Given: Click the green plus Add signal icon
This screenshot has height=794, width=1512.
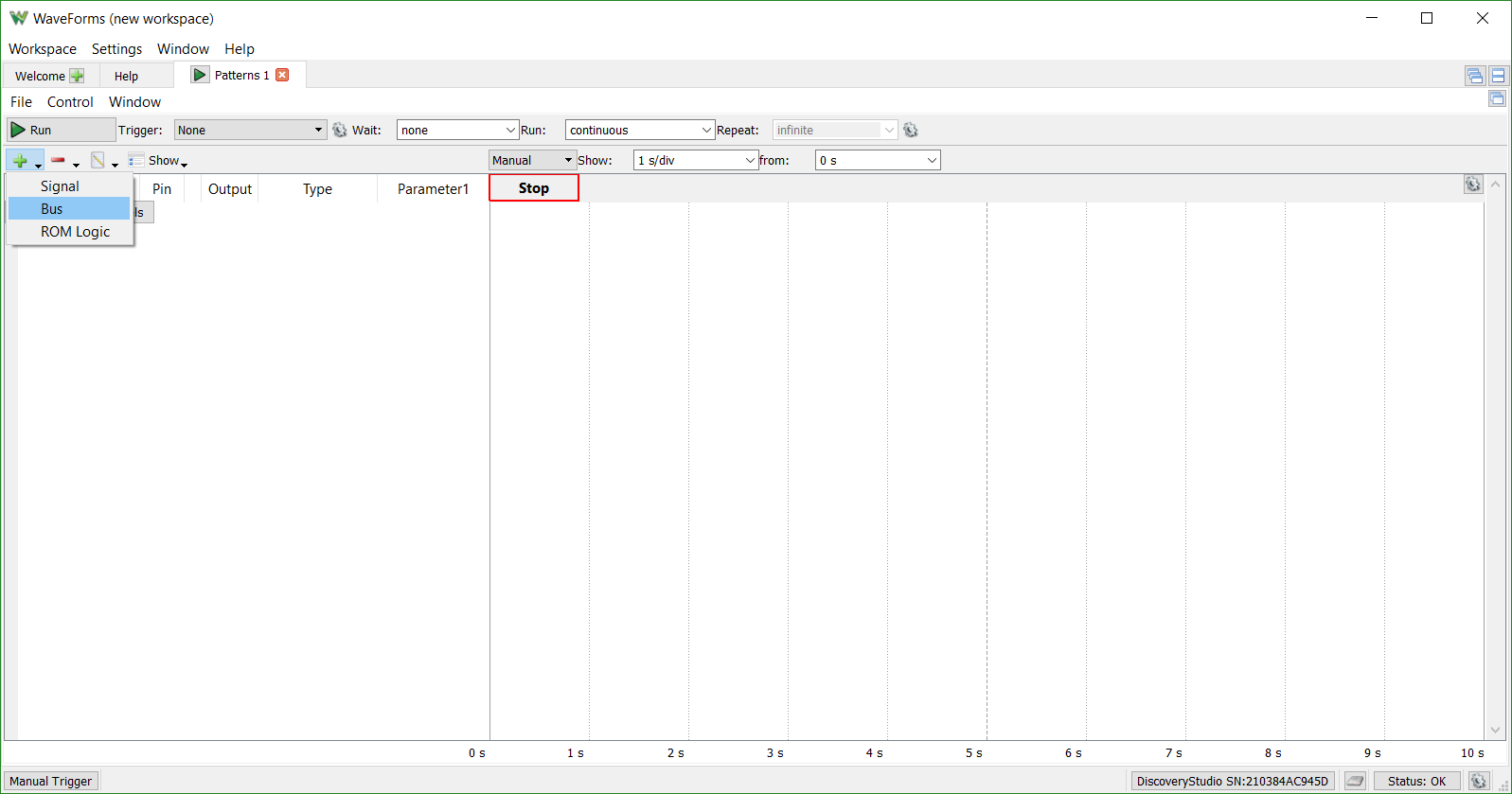Looking at the screenshot, I should point(20,161).
